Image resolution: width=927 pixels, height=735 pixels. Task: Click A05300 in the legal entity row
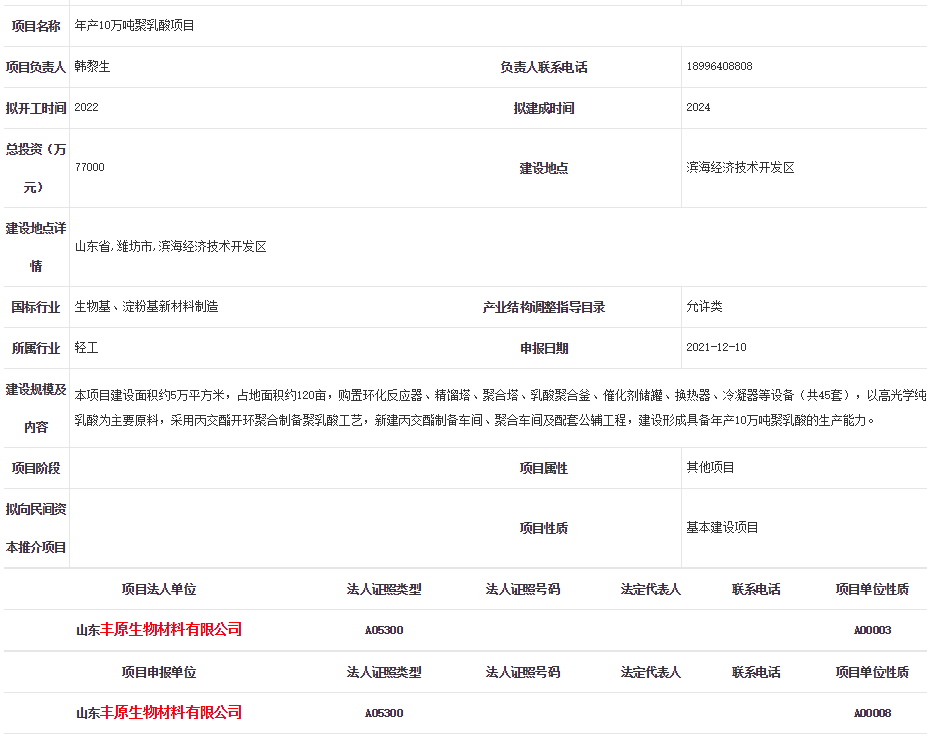tap(384, 630)
